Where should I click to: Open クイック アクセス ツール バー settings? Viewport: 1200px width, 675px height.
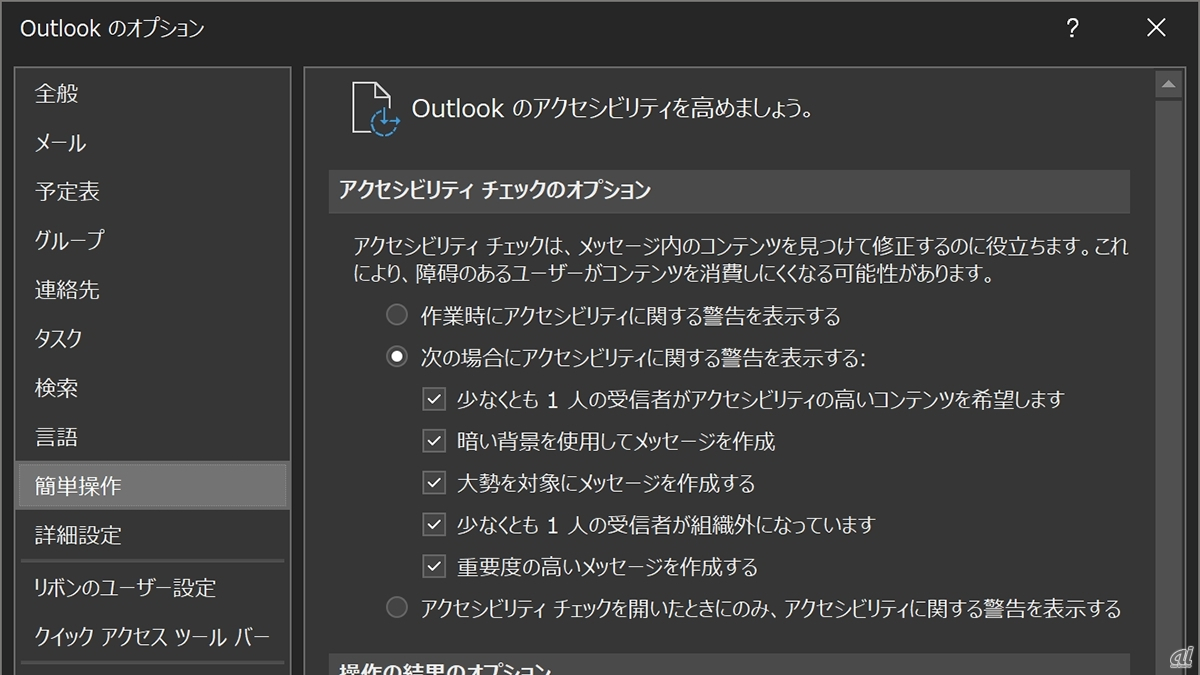(x=153, y=637)
